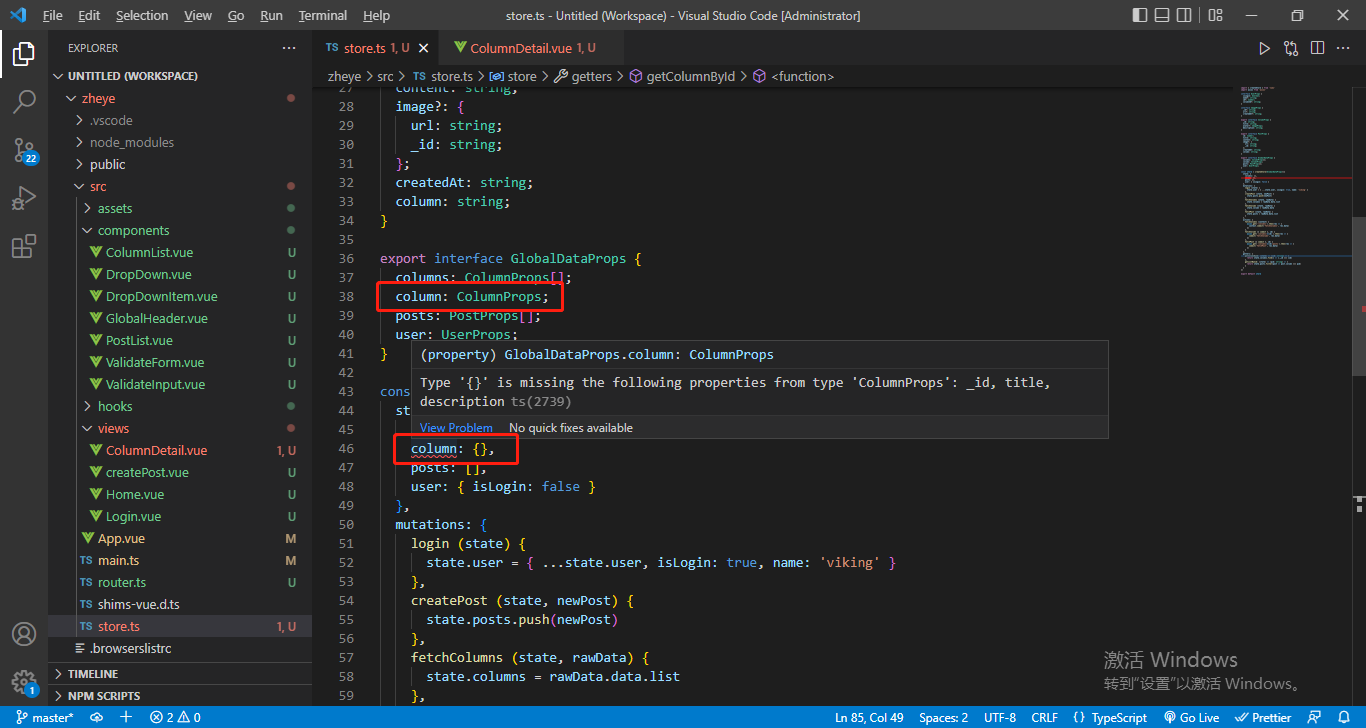
Task: Open the Terminal menu
Action: [x=323, y=15]
